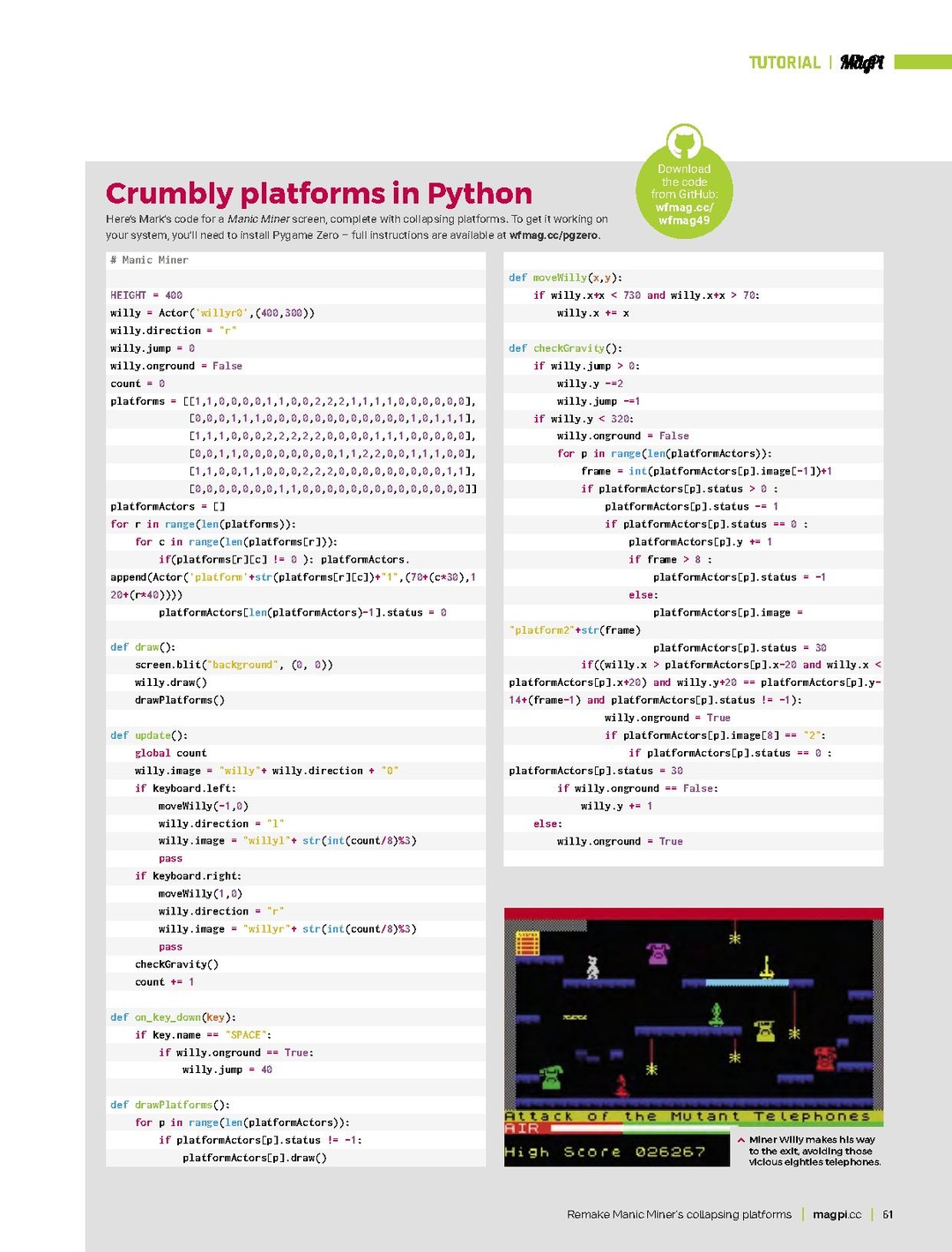Click the 'if frame > 8 :' line
952x1252 pixels.
671,560
